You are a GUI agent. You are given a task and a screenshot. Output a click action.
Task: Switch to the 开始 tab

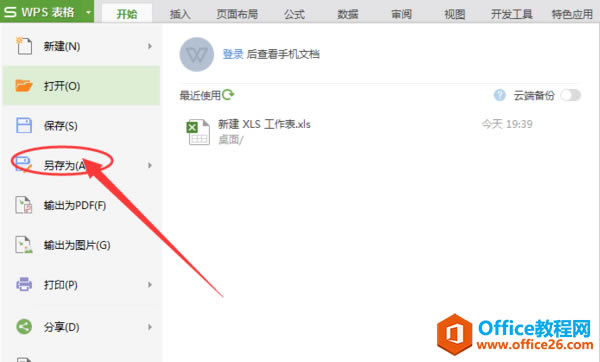(127, 14)
